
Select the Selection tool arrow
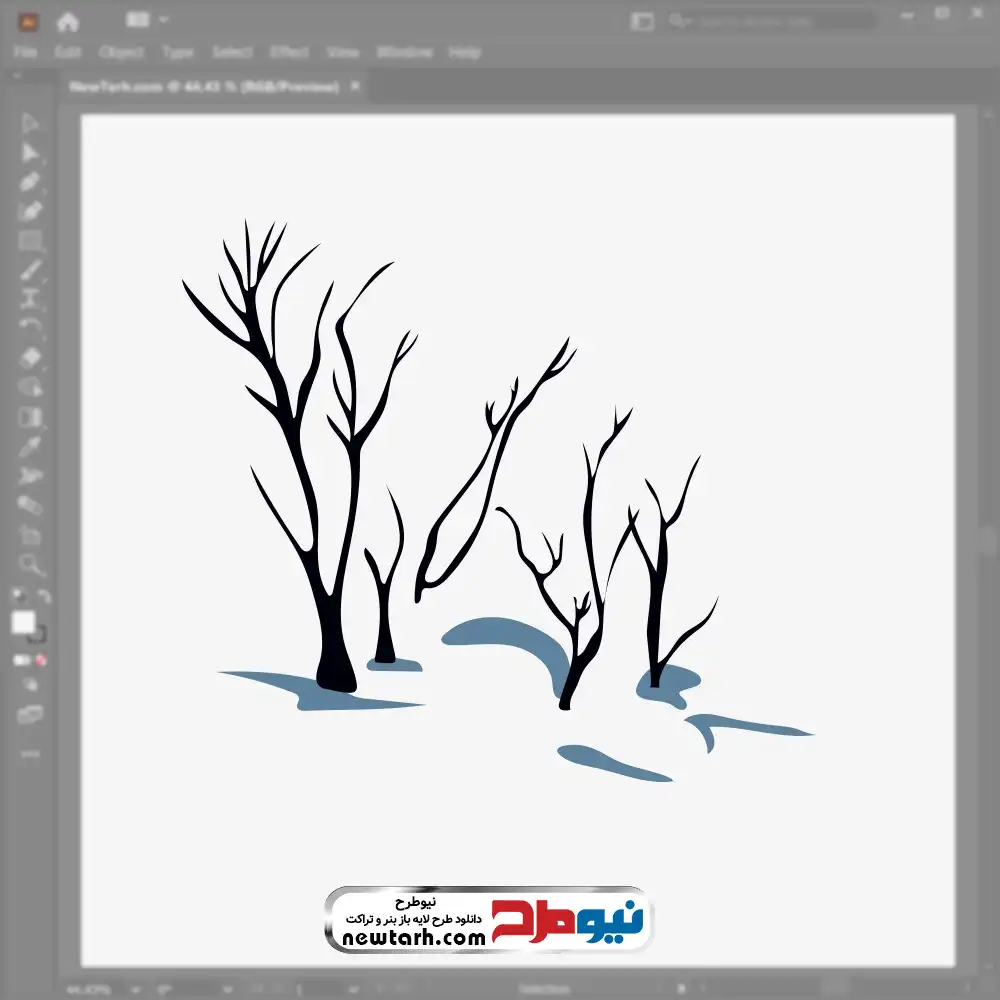click(30, 124)
